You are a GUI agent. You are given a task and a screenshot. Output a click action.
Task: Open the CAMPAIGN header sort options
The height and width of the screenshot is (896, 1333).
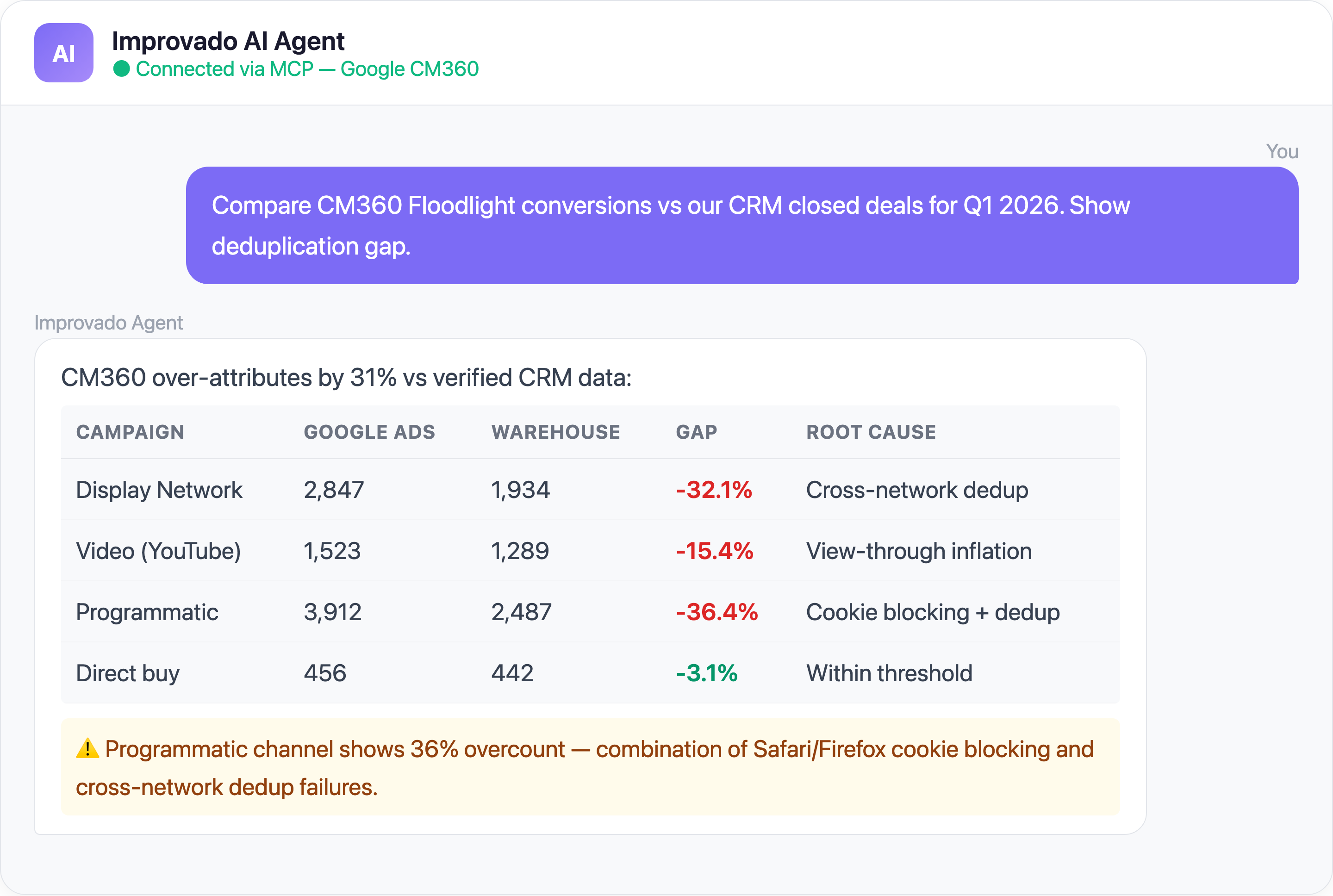(130, 432)
